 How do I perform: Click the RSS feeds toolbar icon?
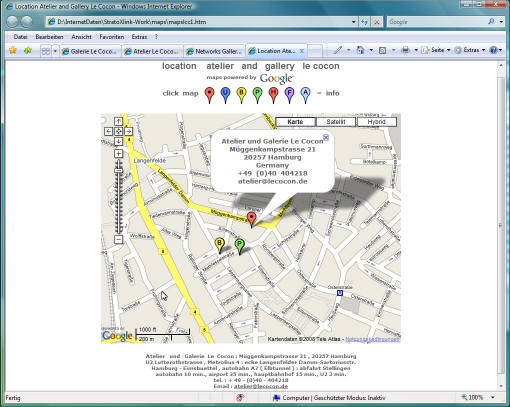[383, 50]
